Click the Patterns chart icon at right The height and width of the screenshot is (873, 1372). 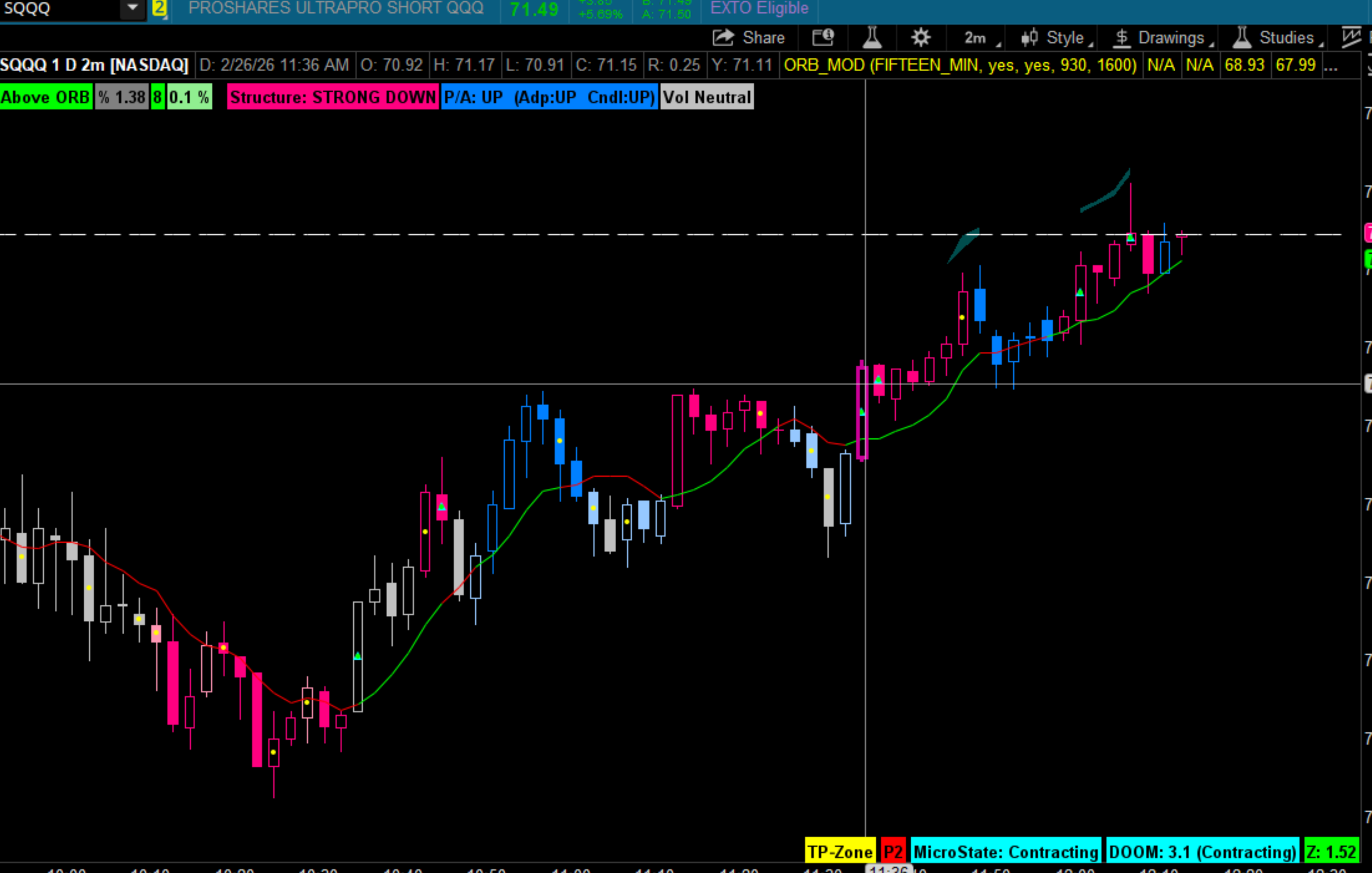(1351, 37)
